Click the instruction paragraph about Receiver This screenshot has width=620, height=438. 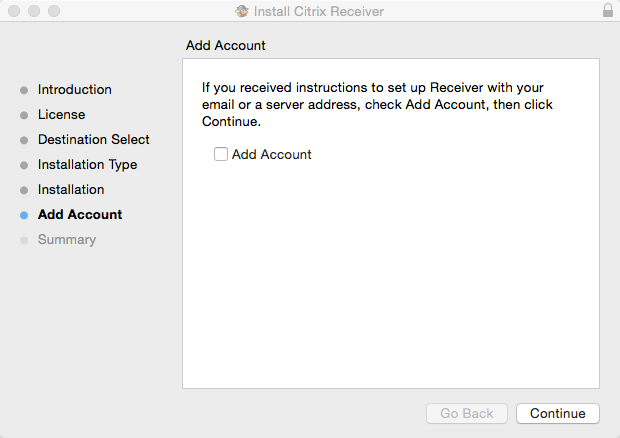click(377, 104)
